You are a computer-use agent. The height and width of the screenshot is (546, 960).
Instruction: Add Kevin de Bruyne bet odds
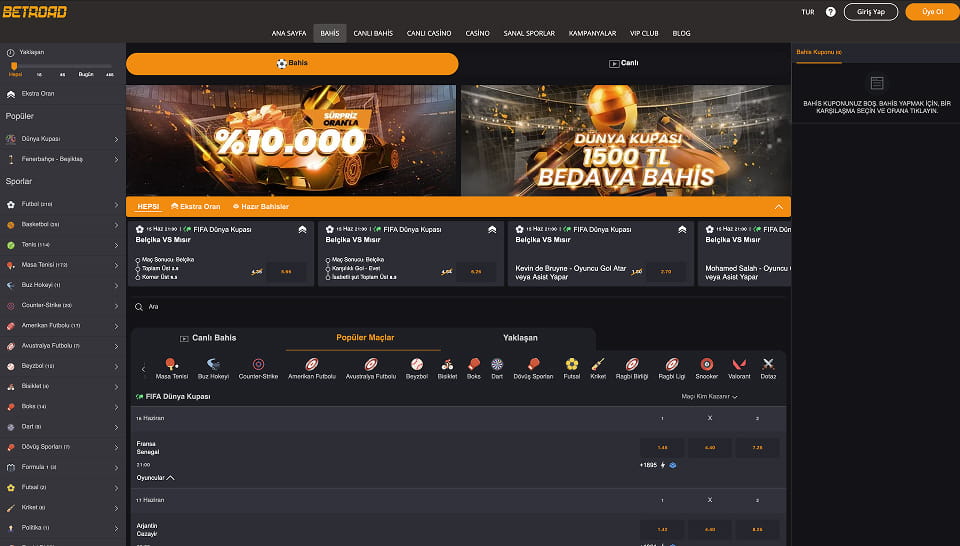666,271
